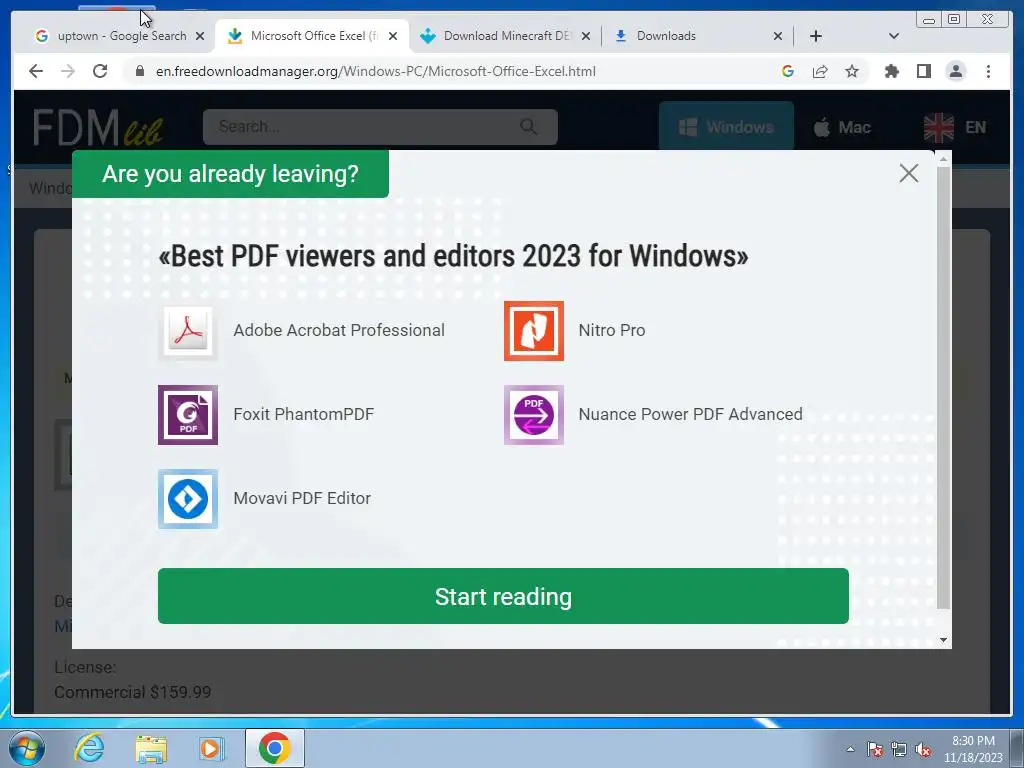Share this page using the share icon
The image size is (1024, 768).
[x=820, y=71]
